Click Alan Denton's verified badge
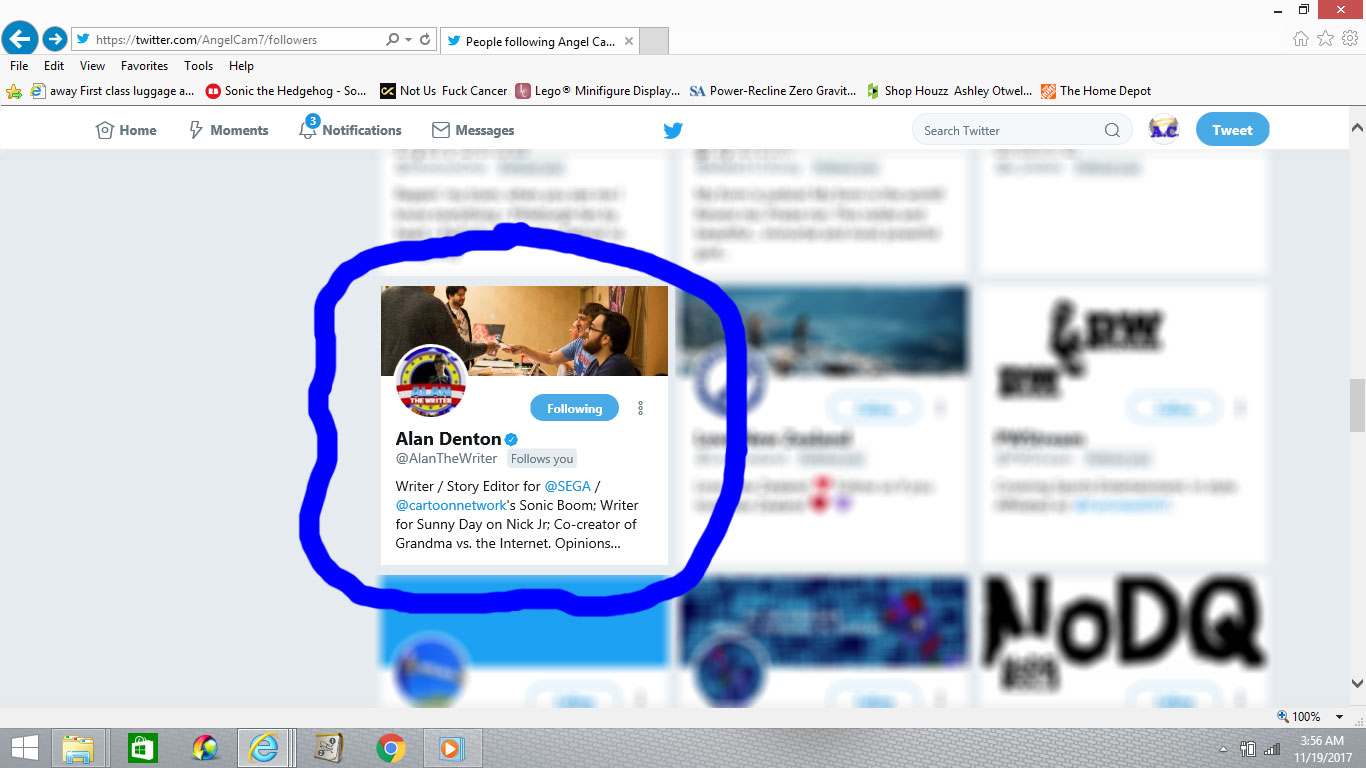 point(511,439)
